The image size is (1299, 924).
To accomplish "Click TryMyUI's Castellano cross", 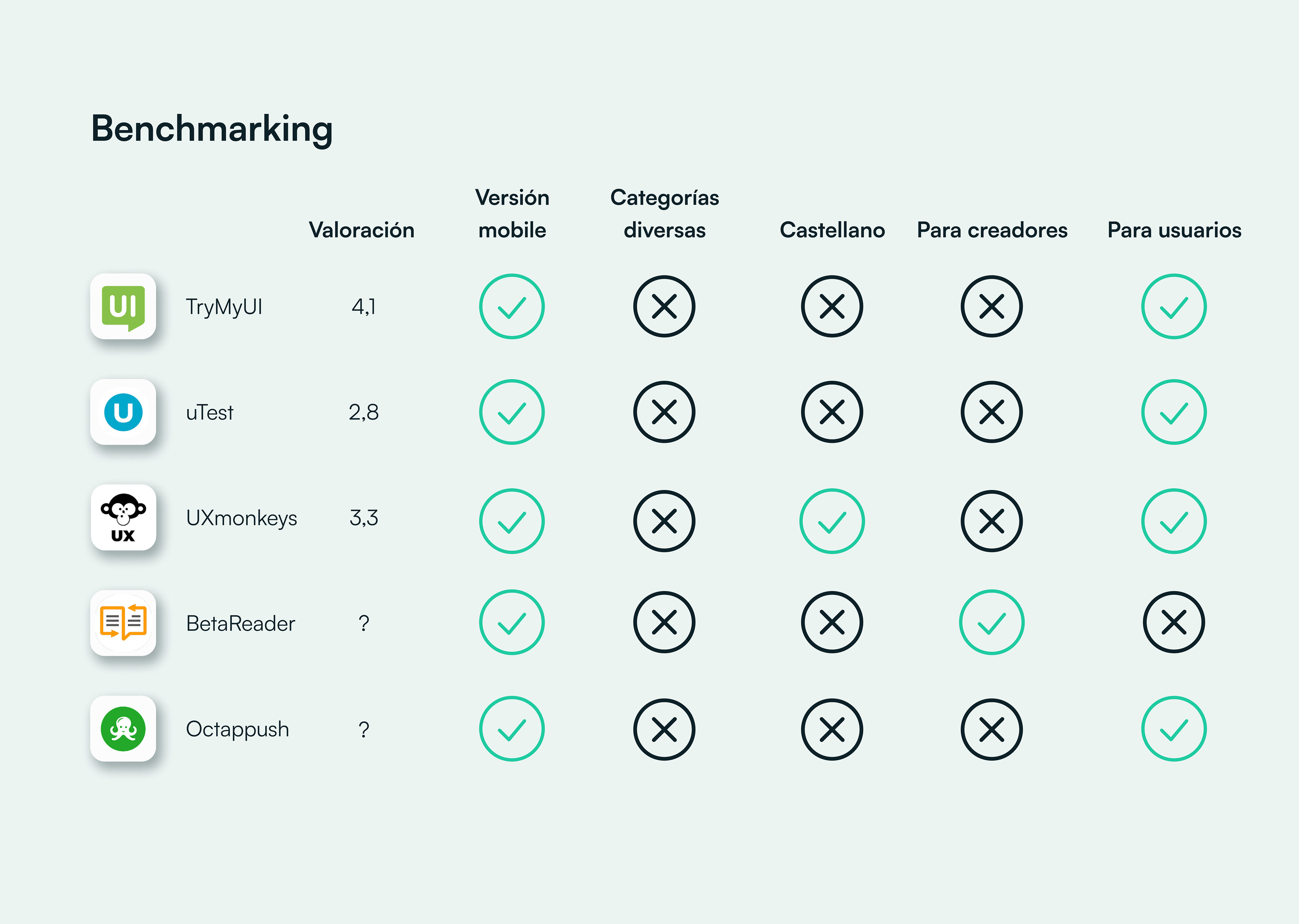I will [x=832, y=307].
